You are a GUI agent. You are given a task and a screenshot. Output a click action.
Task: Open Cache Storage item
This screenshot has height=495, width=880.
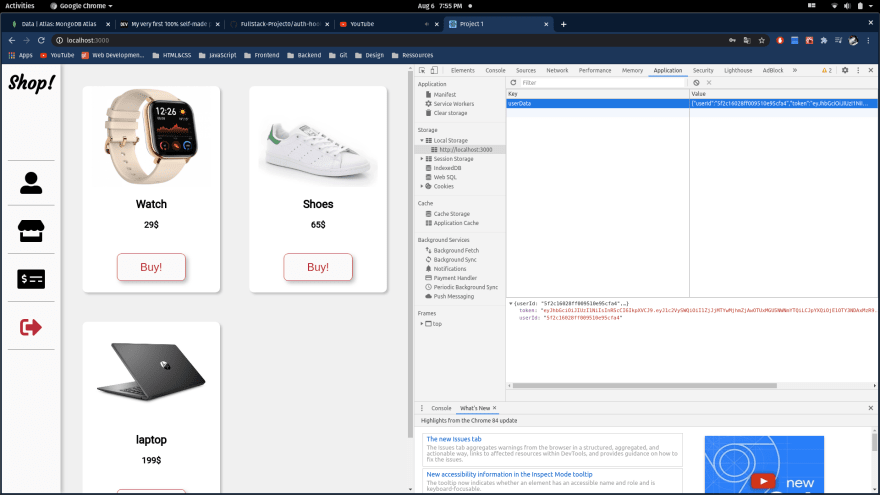(451, 214)
